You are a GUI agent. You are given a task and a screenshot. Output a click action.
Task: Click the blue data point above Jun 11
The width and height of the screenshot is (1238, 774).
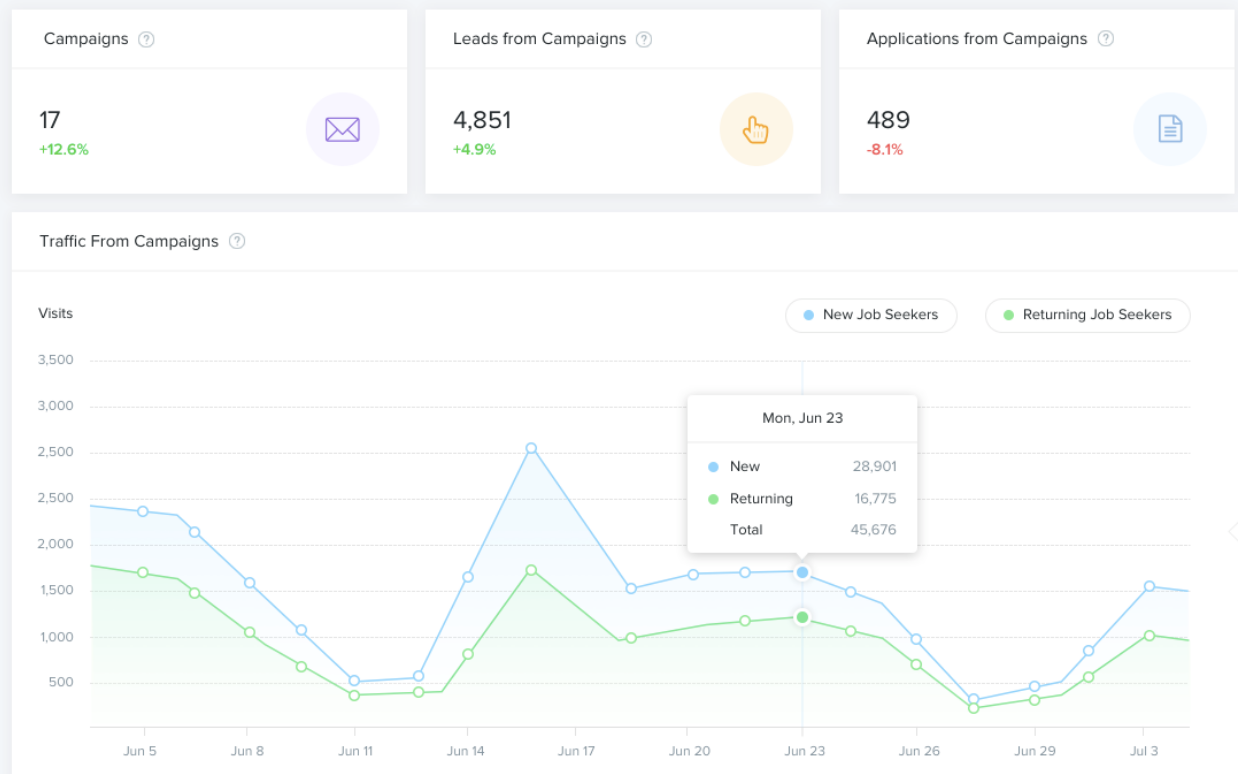pyautogui.click(x=354, y=681)
